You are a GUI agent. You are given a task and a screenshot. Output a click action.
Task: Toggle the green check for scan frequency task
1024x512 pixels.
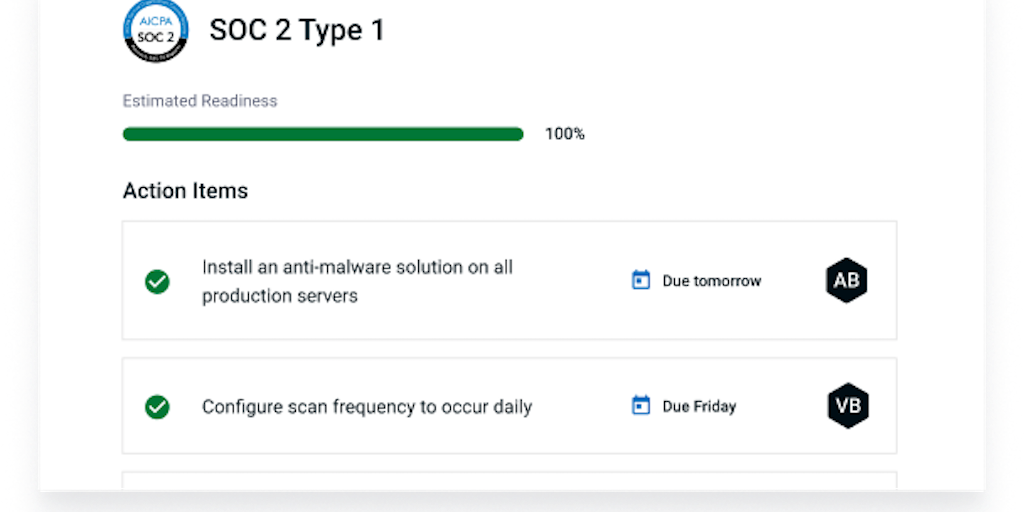coord(157,407)
